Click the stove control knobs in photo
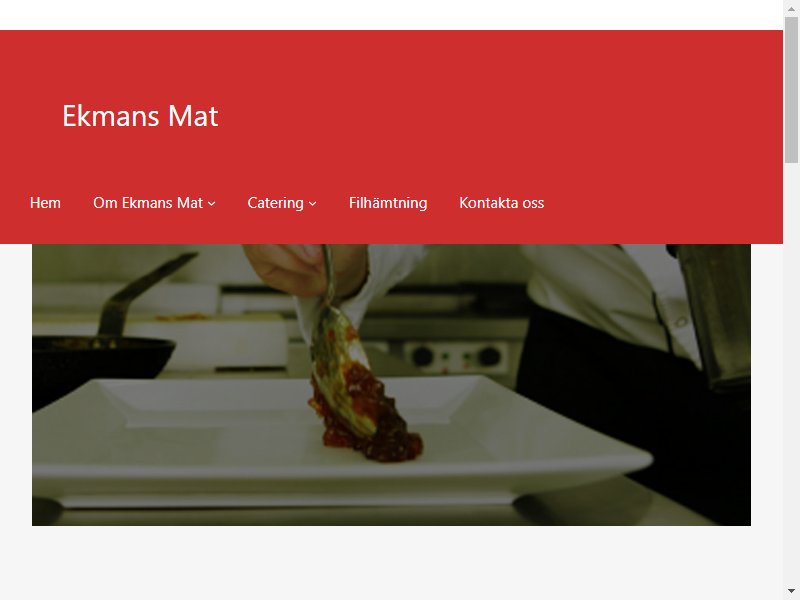The height and width of the screenshot is (600, 800). (457, 357)
